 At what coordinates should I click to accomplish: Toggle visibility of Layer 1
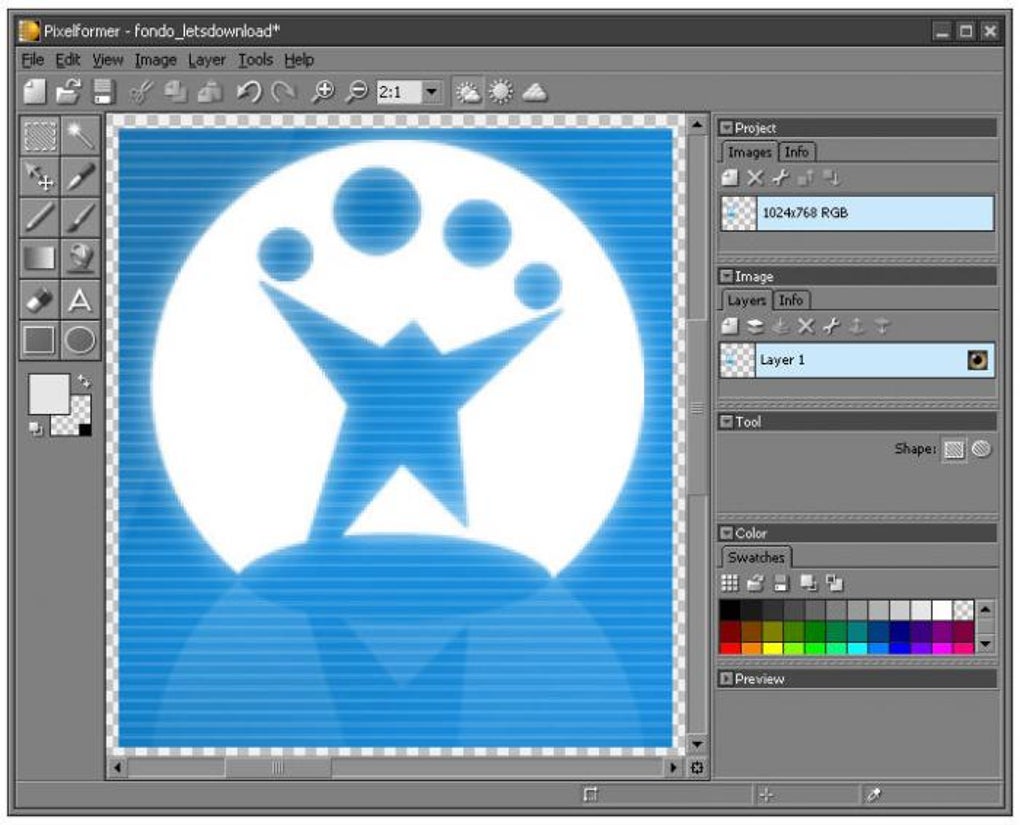pos(977,360)
